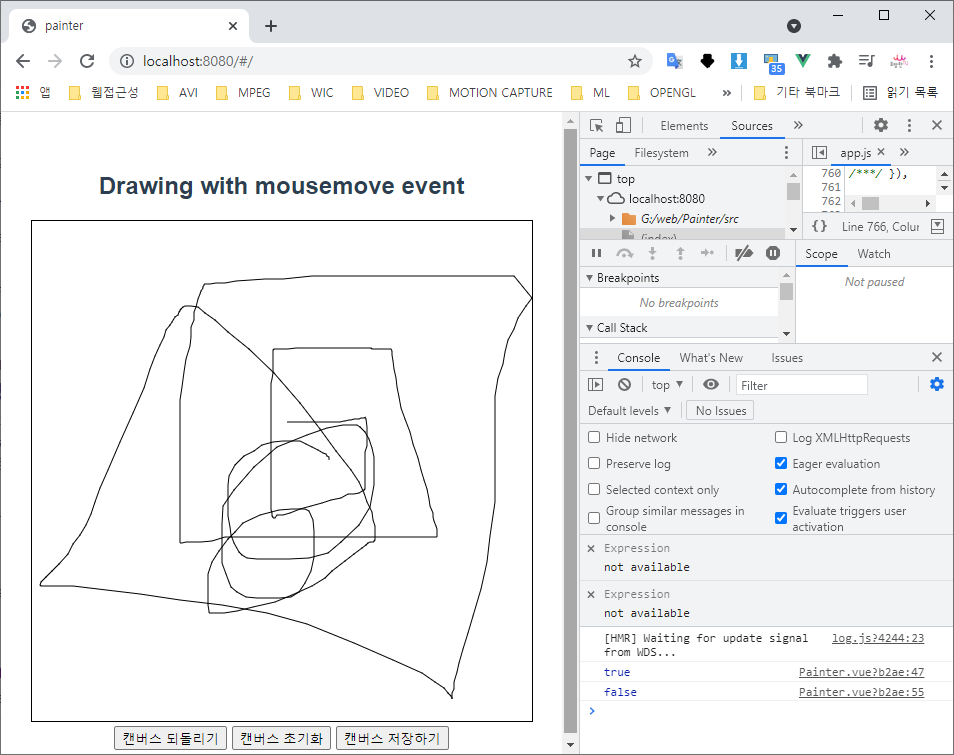Open the Vue devtools extension icon
Viewport: 954px width, 755px height.
[x=803, y=61]
